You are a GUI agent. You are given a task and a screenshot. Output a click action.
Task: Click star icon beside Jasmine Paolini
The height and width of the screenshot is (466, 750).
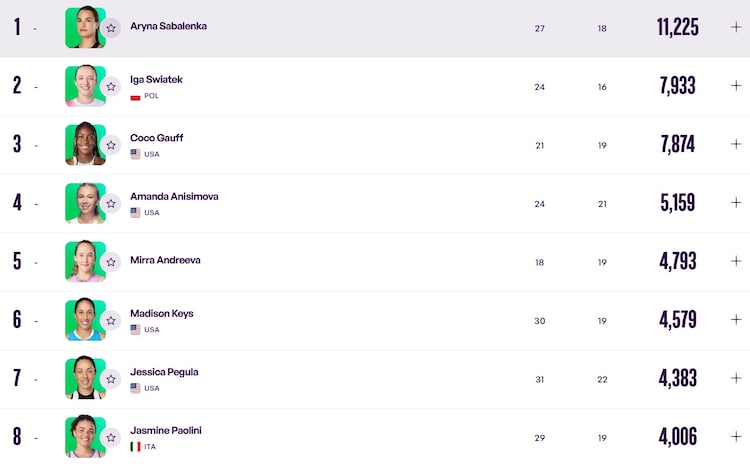[x=111, y=438]
